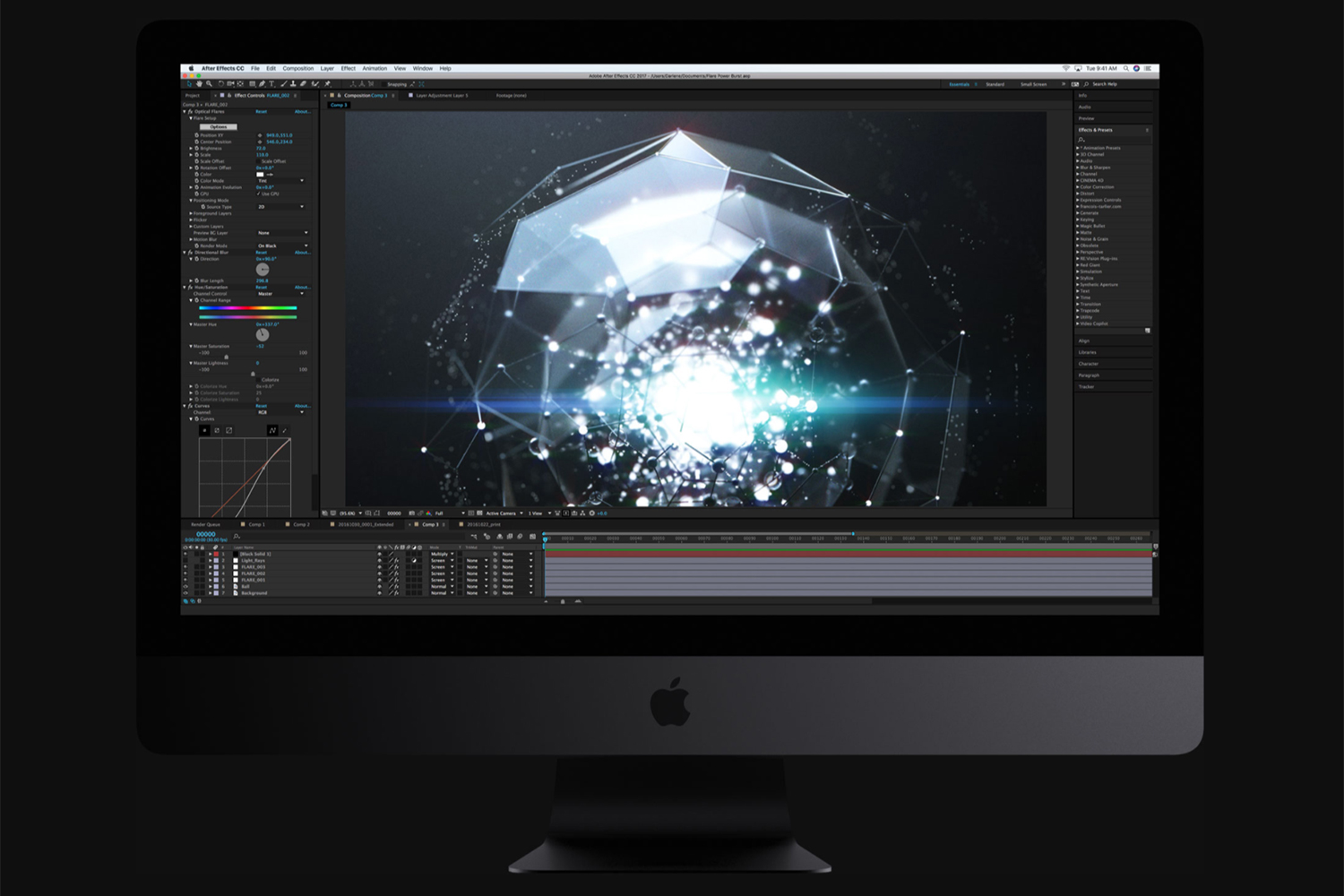This screenshot has height=896, width=1344.
Task: Select the Pen tool
Action: click(262, 84)
